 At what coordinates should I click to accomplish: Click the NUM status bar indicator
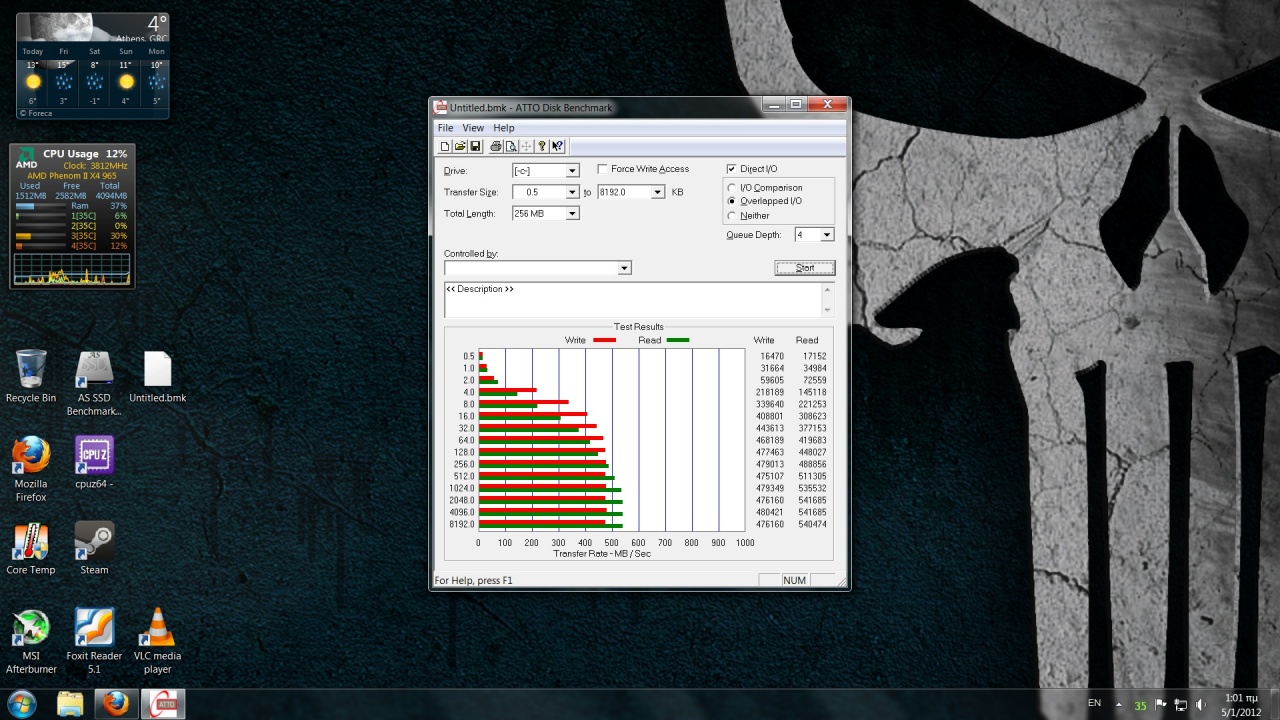[794, 580]
